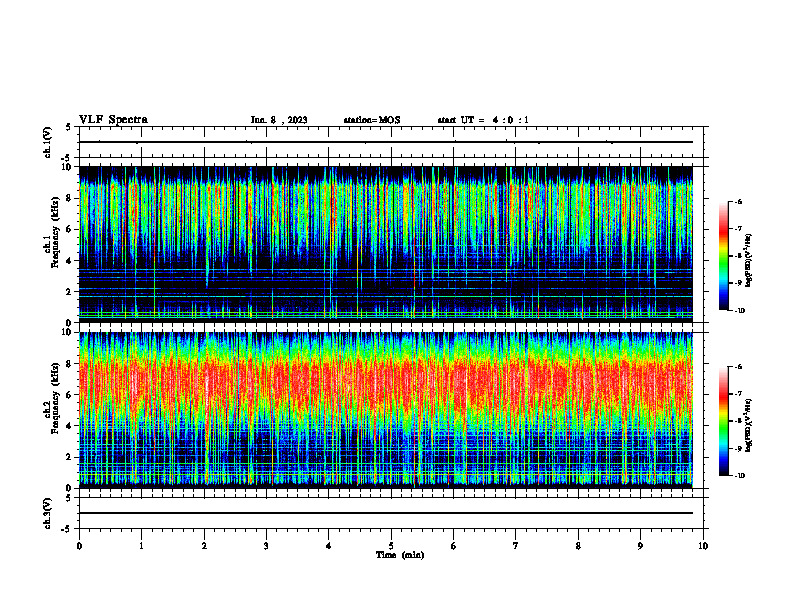Click time axis tick label "4"

[329, 546]
